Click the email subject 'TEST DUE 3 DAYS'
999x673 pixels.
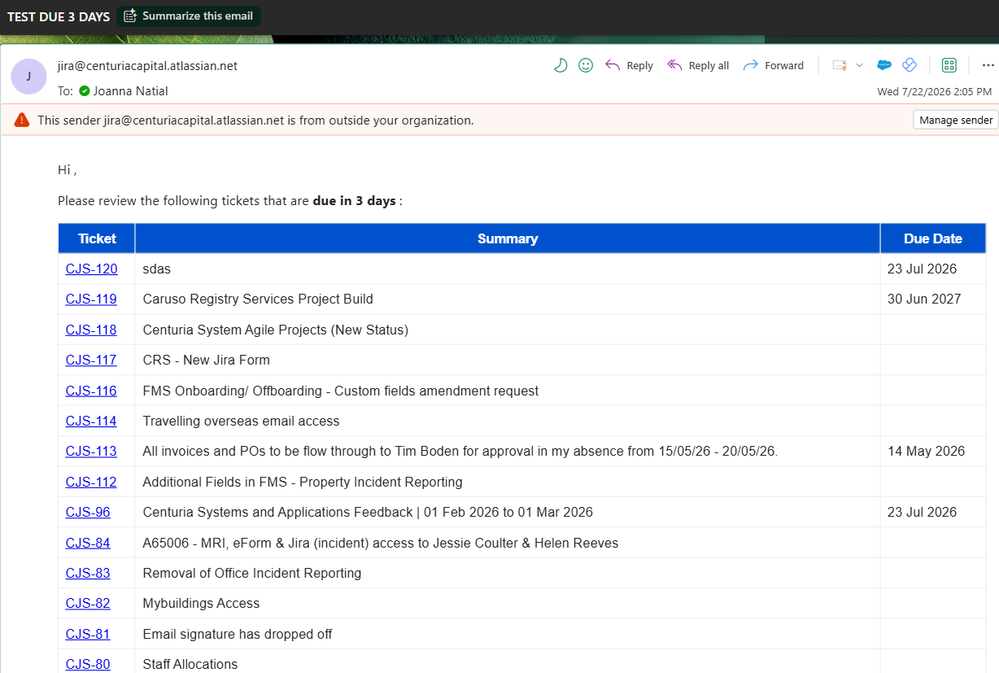point(59,17)
